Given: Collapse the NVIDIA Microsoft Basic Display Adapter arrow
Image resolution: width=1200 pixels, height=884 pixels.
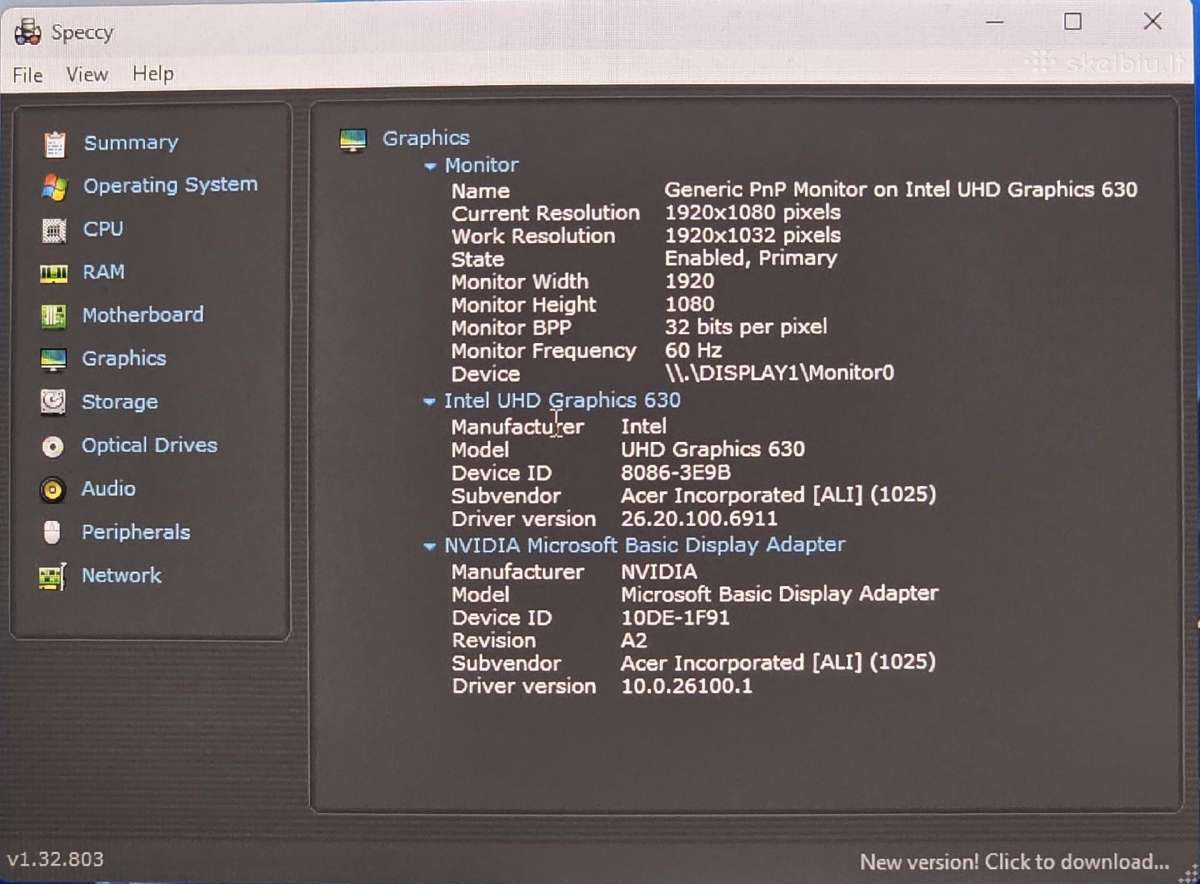Looking at the screenshot, I should (x=430, y=547).
